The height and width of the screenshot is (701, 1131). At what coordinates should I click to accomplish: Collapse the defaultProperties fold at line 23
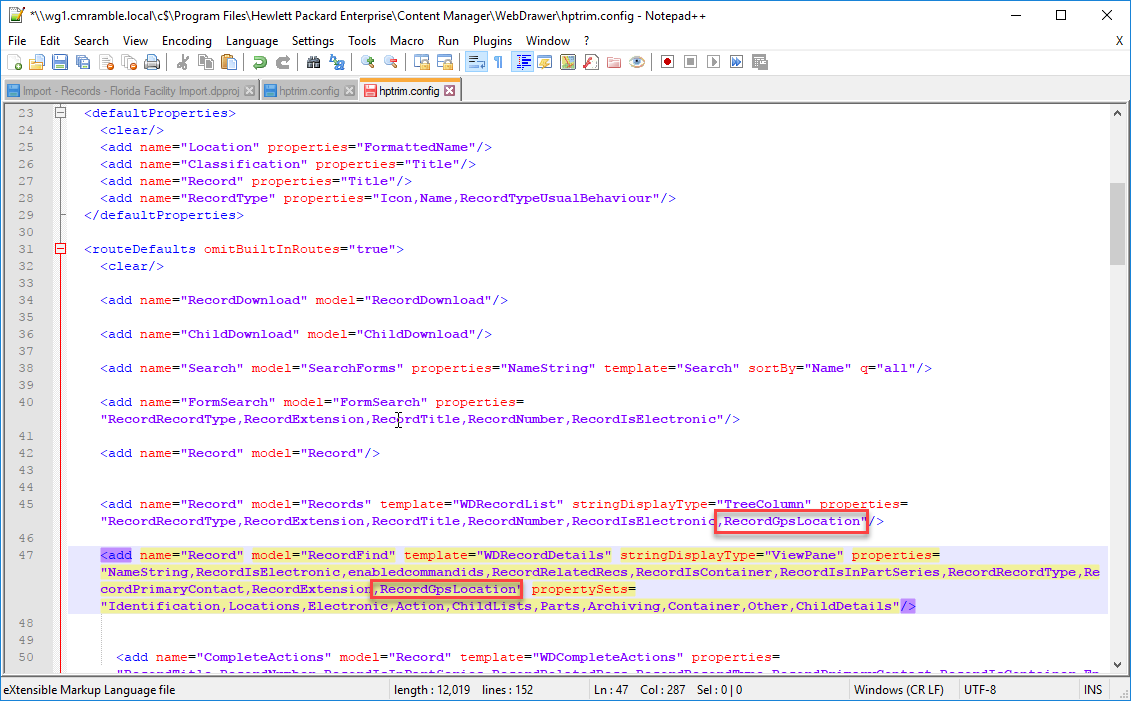tap(61, 113)
